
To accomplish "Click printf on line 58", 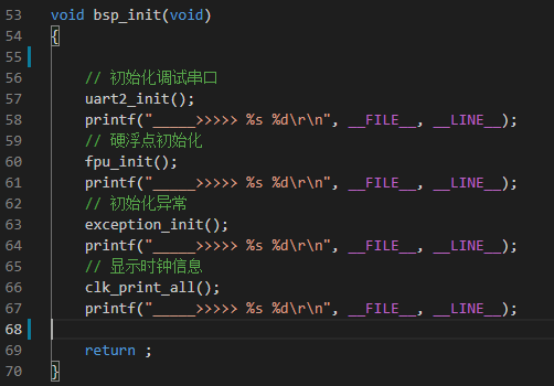I will tap(110, 120).
